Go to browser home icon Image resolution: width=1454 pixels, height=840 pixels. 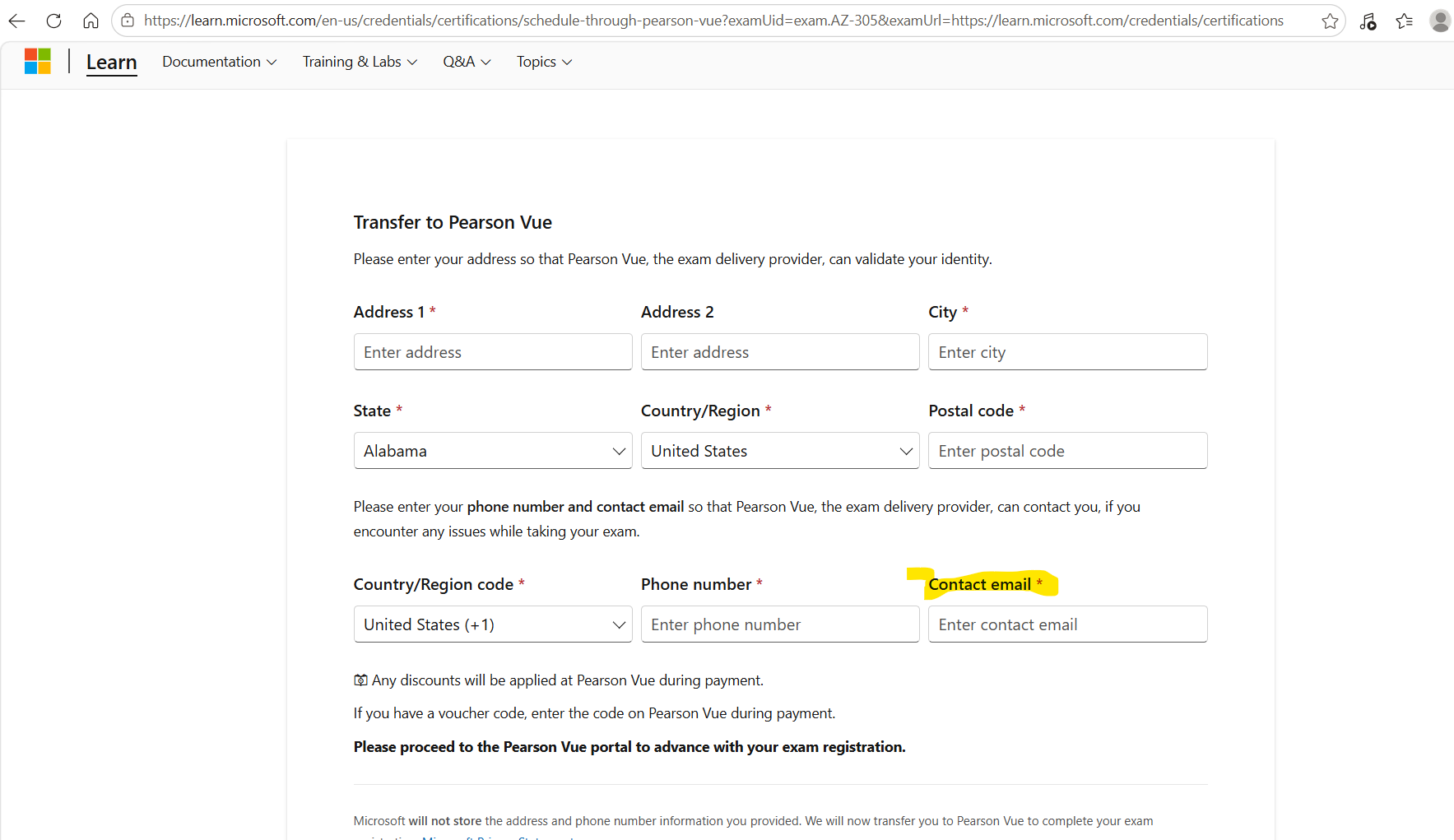pos(91,21)
